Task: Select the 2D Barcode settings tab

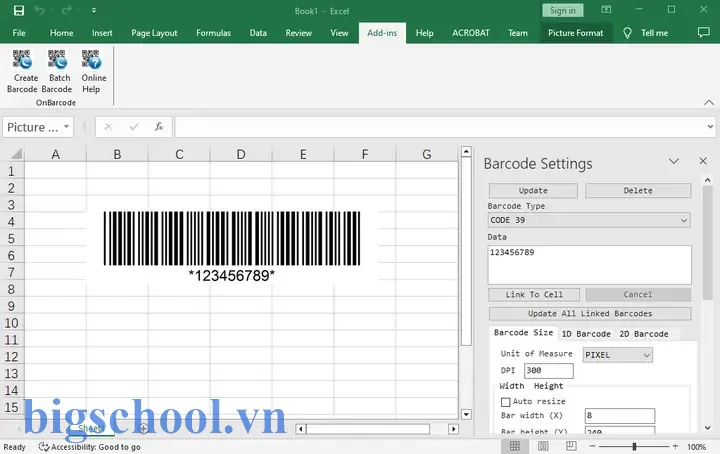Action: [643, 334]
